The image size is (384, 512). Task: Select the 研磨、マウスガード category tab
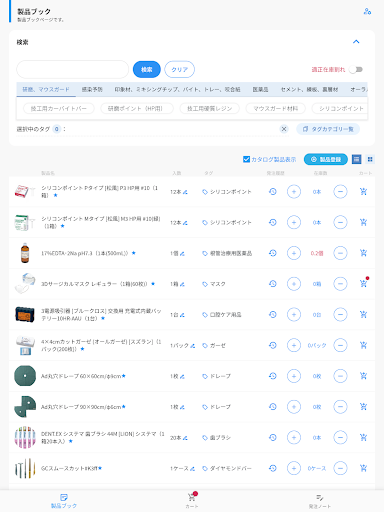pos(46,89)
